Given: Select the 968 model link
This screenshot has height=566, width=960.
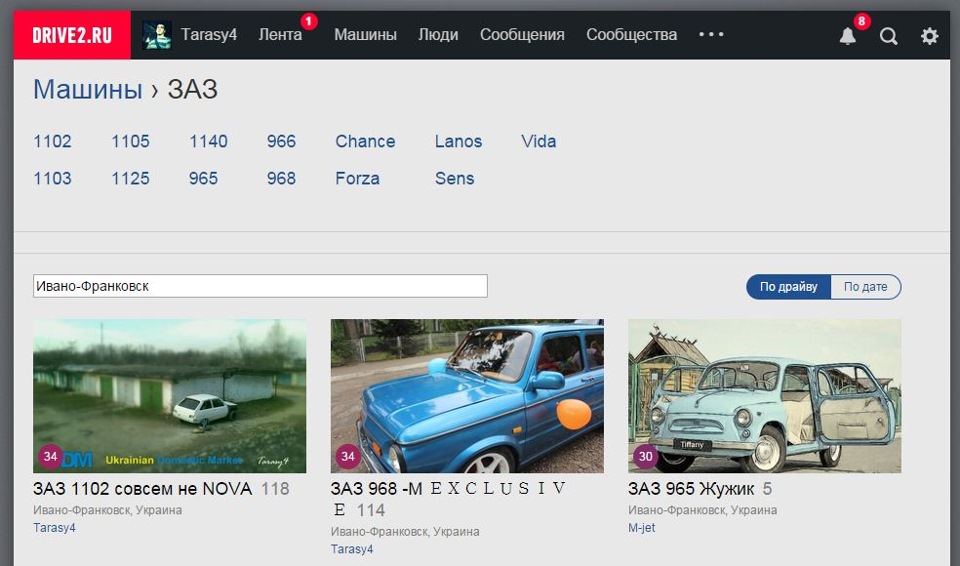Looking at the screenshot, I should tap(281, 178).
